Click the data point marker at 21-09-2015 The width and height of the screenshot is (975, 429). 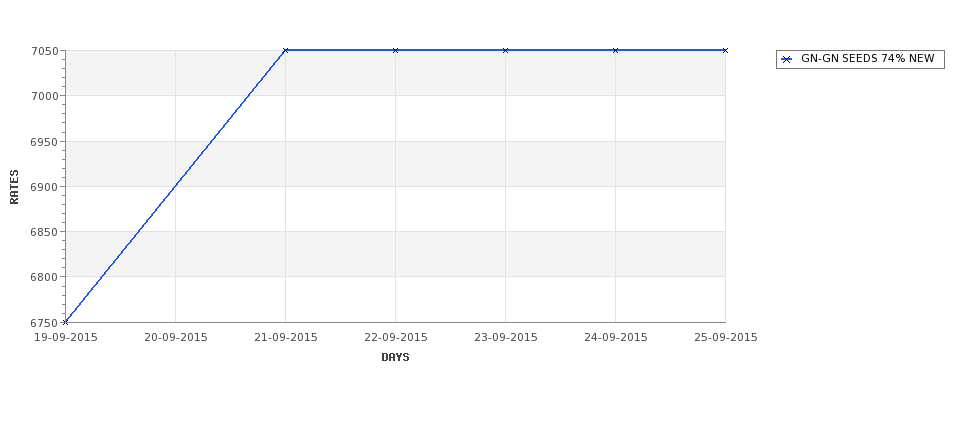click(285, 50)
